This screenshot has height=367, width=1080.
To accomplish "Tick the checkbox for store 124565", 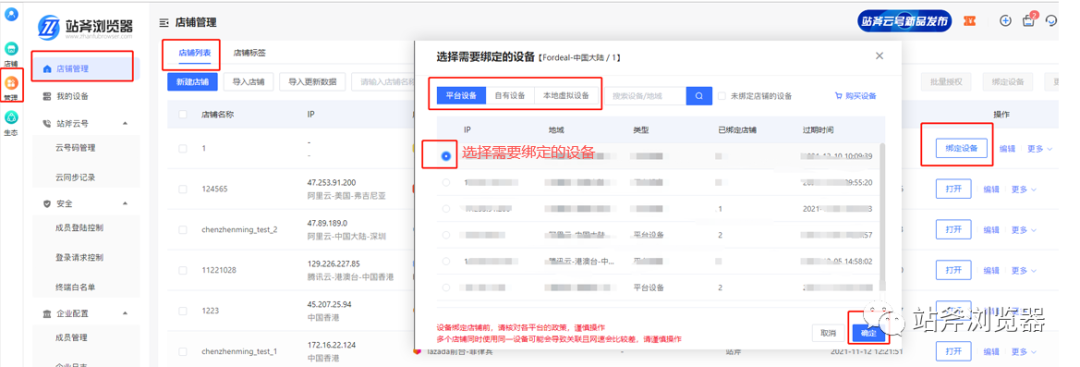I will tap(183, 189).
